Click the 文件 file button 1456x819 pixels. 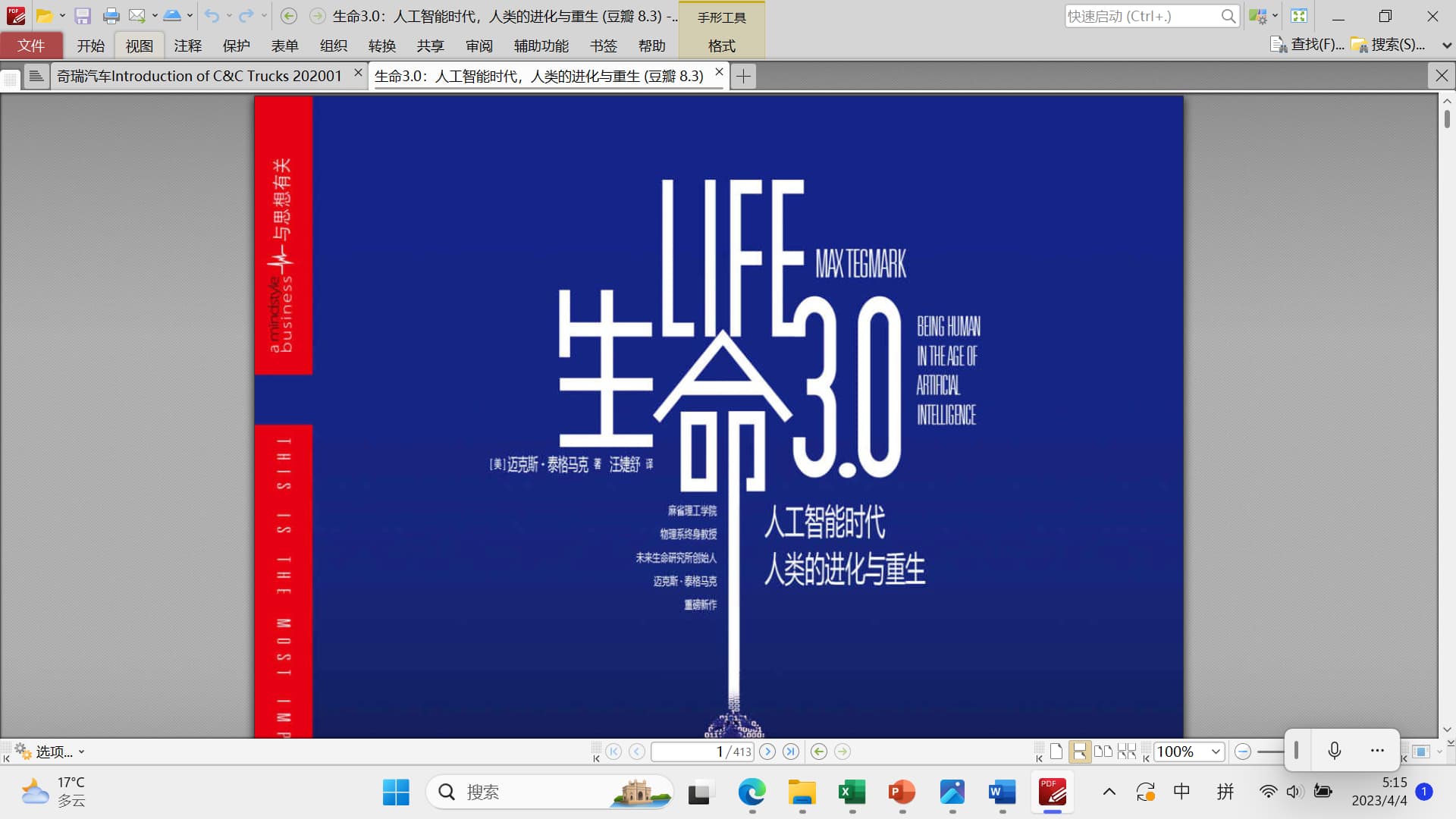[x=31, y=45]
